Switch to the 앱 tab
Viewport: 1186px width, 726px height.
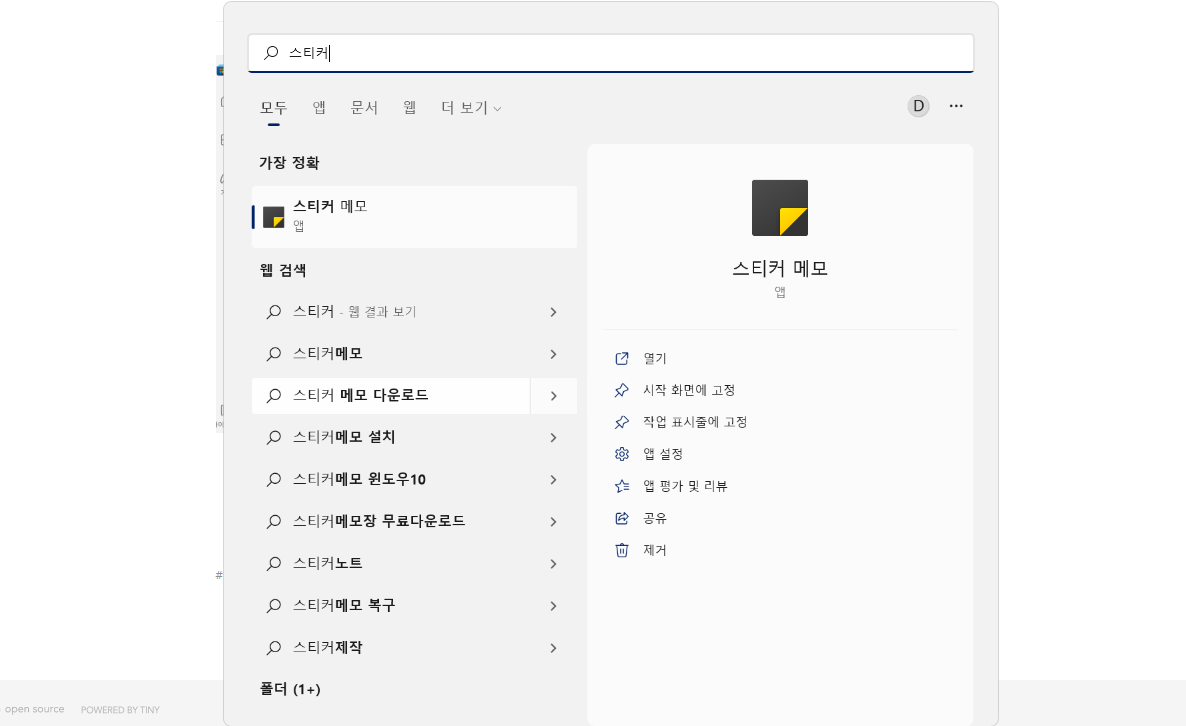pos(319,108)
